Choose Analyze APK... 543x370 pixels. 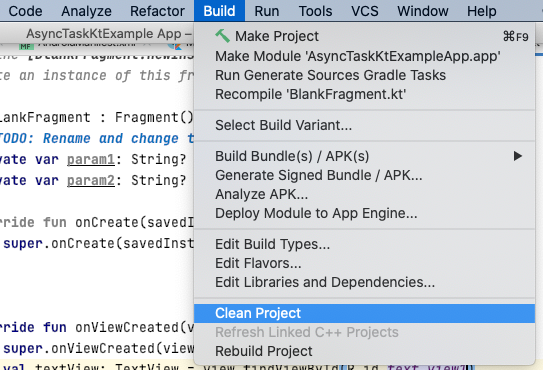(x=364, y=194)
